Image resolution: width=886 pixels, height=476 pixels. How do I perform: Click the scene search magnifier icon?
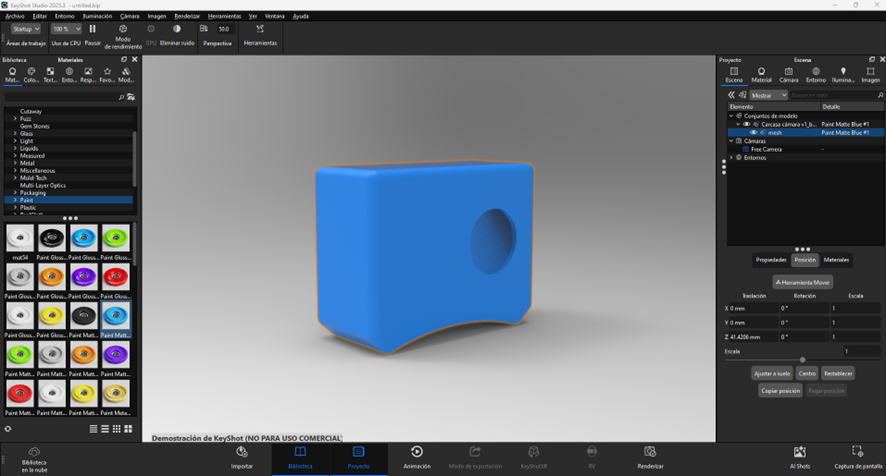pos(880,95)
